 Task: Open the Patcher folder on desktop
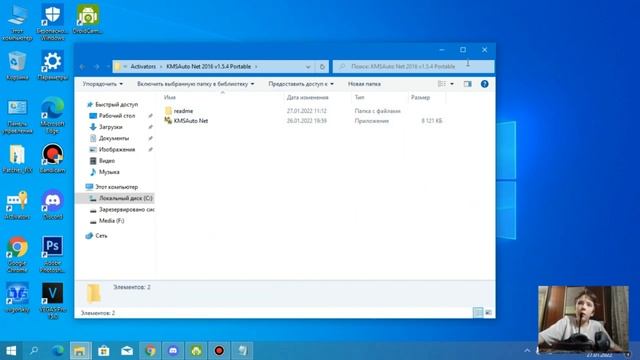(x=17, y=159)
